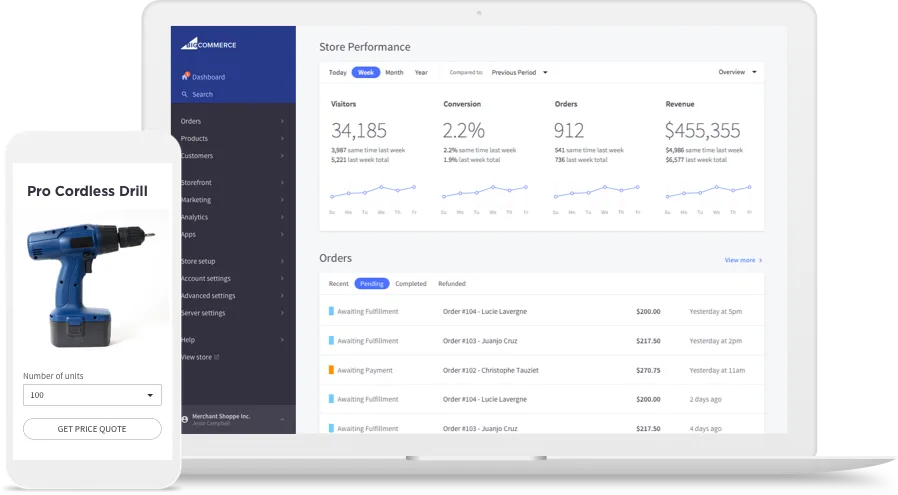Switch to Refunded orders tab

coord(452,284)
